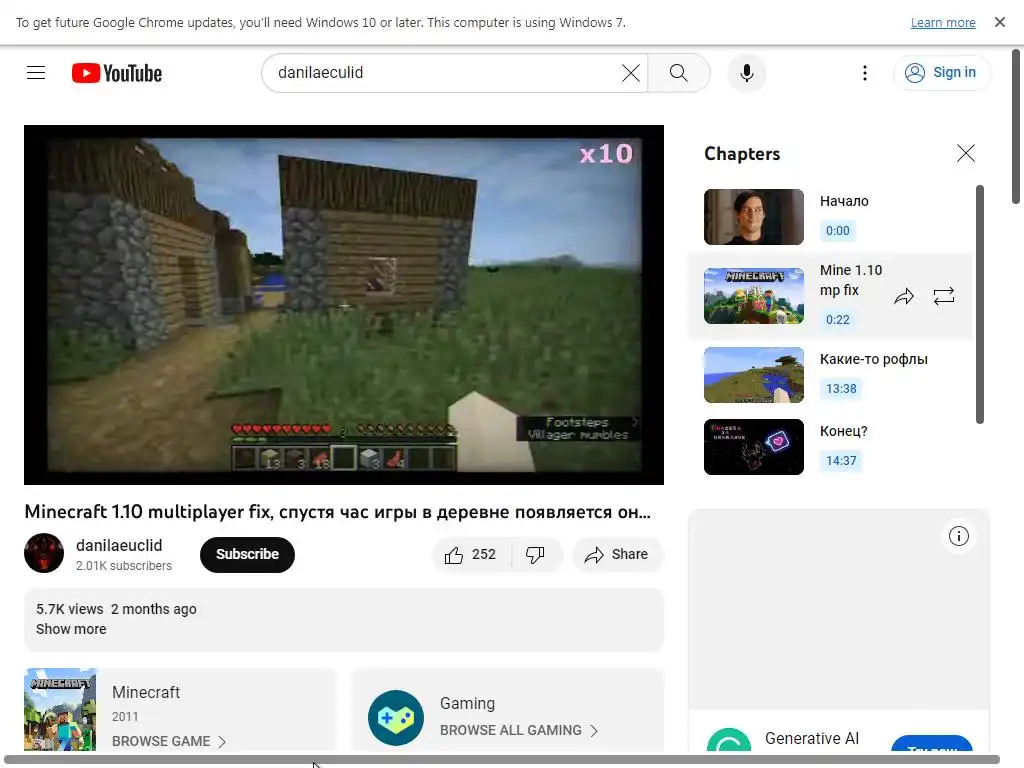
Task: Open the YouTube hamburger guide menu
Action: coord(36,72)
